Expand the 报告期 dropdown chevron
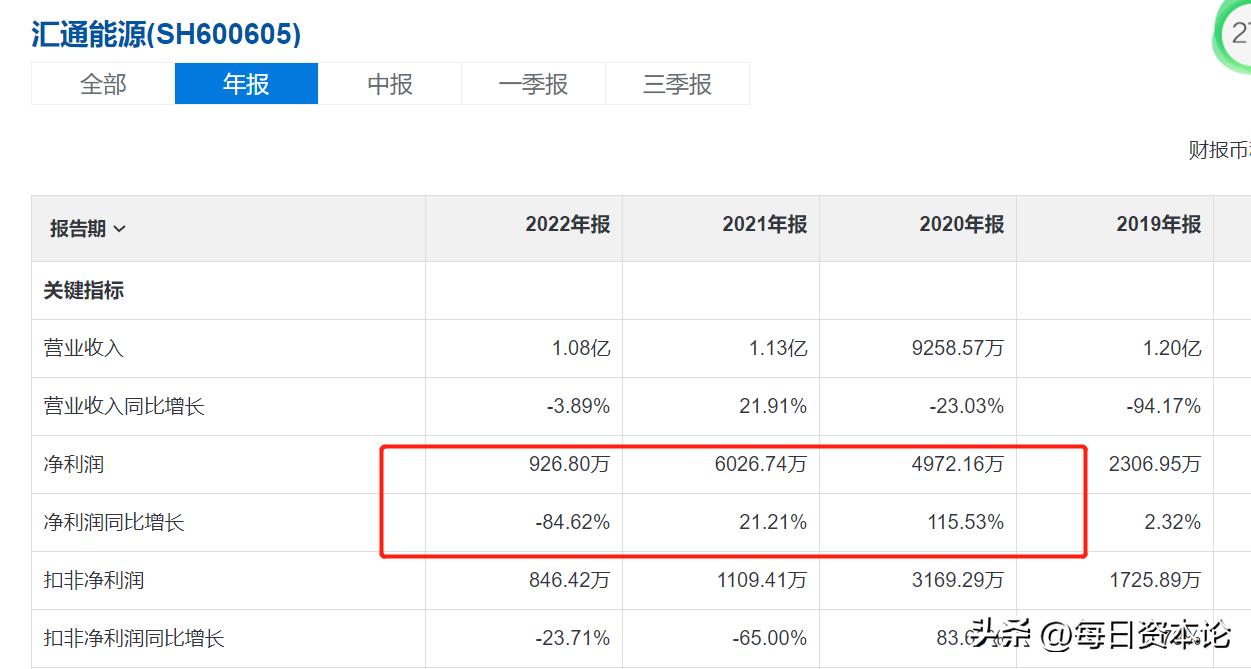This screenshot has width=1251, height=669. point(119,228)
